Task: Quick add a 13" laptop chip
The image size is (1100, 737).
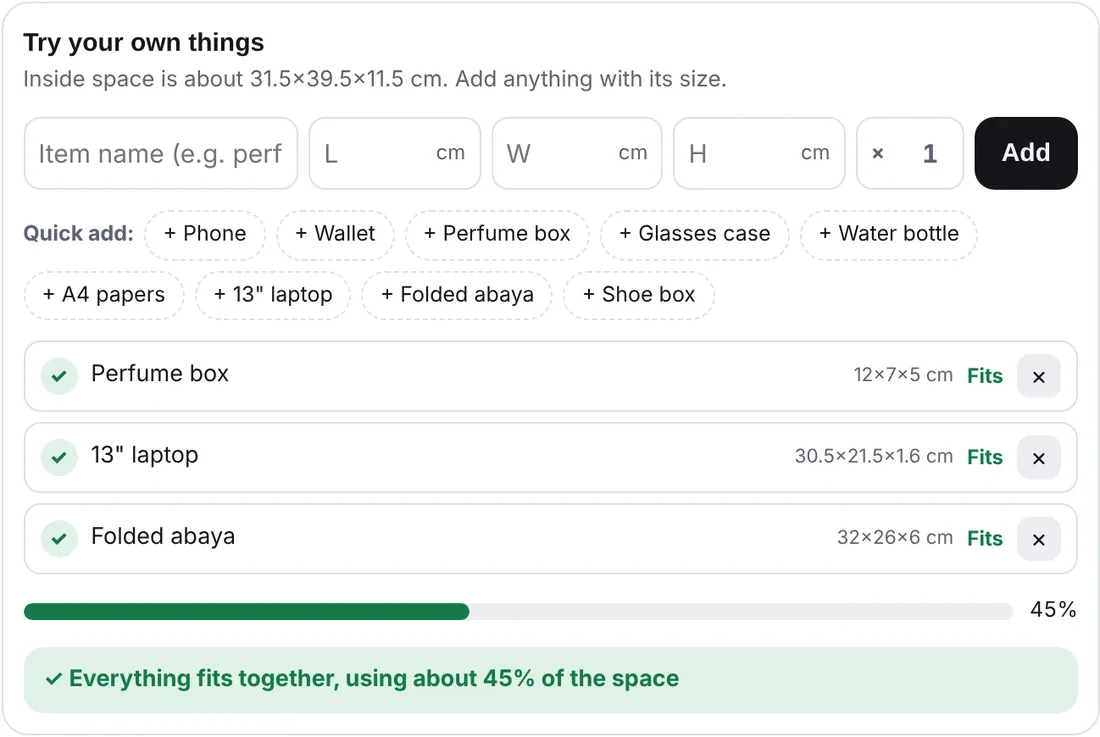Action: pos(273,295)
